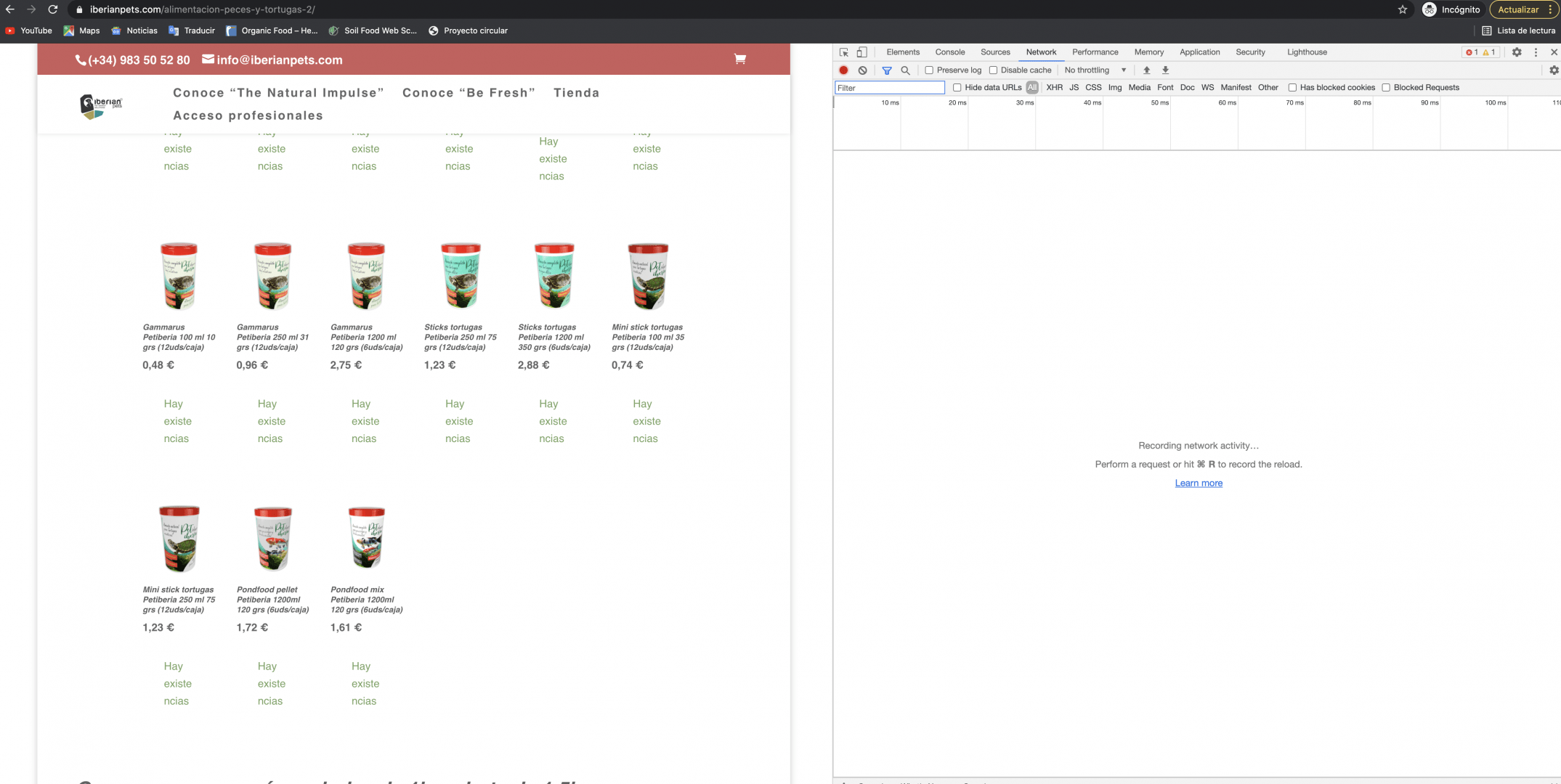
Task: Check Has blocked cookies
Action: (1292, 88)
